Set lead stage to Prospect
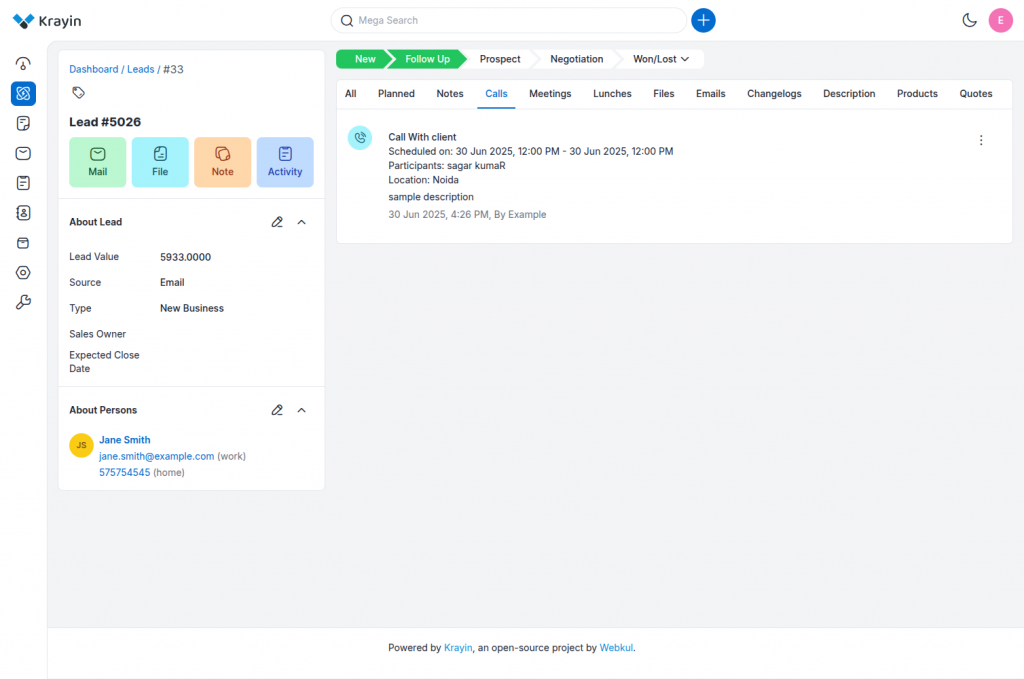 (500, 59)
